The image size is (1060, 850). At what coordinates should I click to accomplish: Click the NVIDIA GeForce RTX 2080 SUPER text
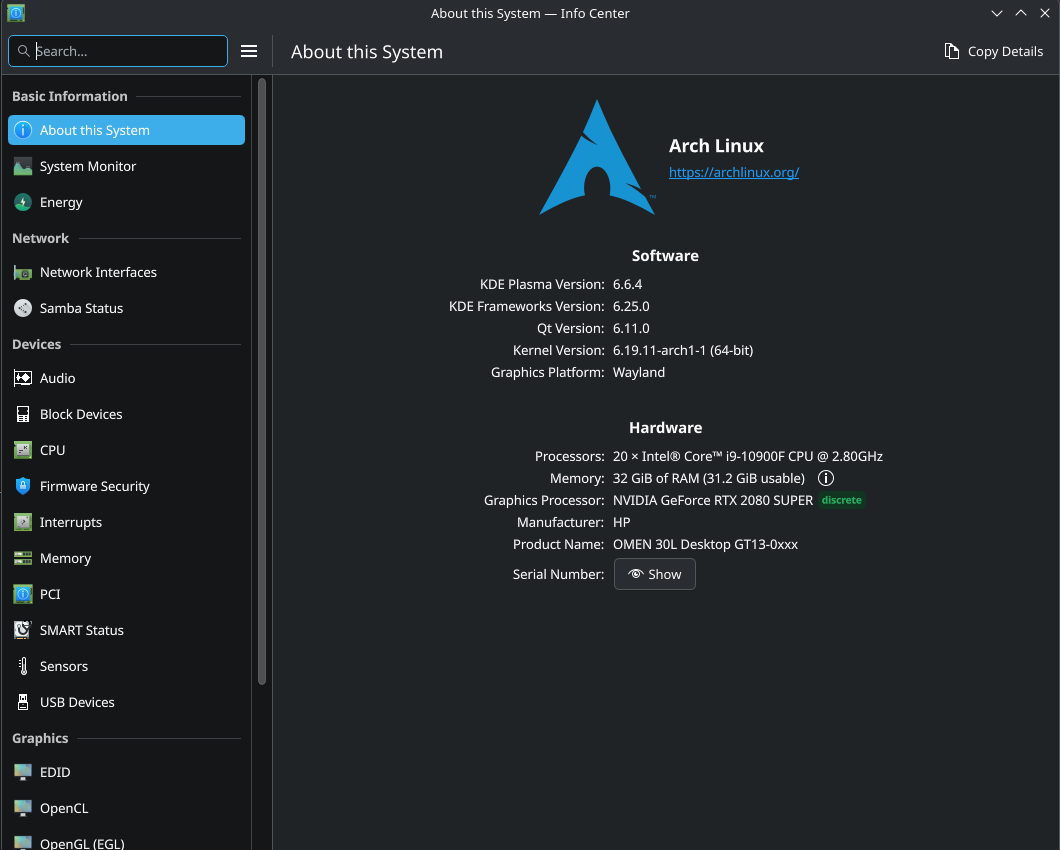click(x=713, y=500)
